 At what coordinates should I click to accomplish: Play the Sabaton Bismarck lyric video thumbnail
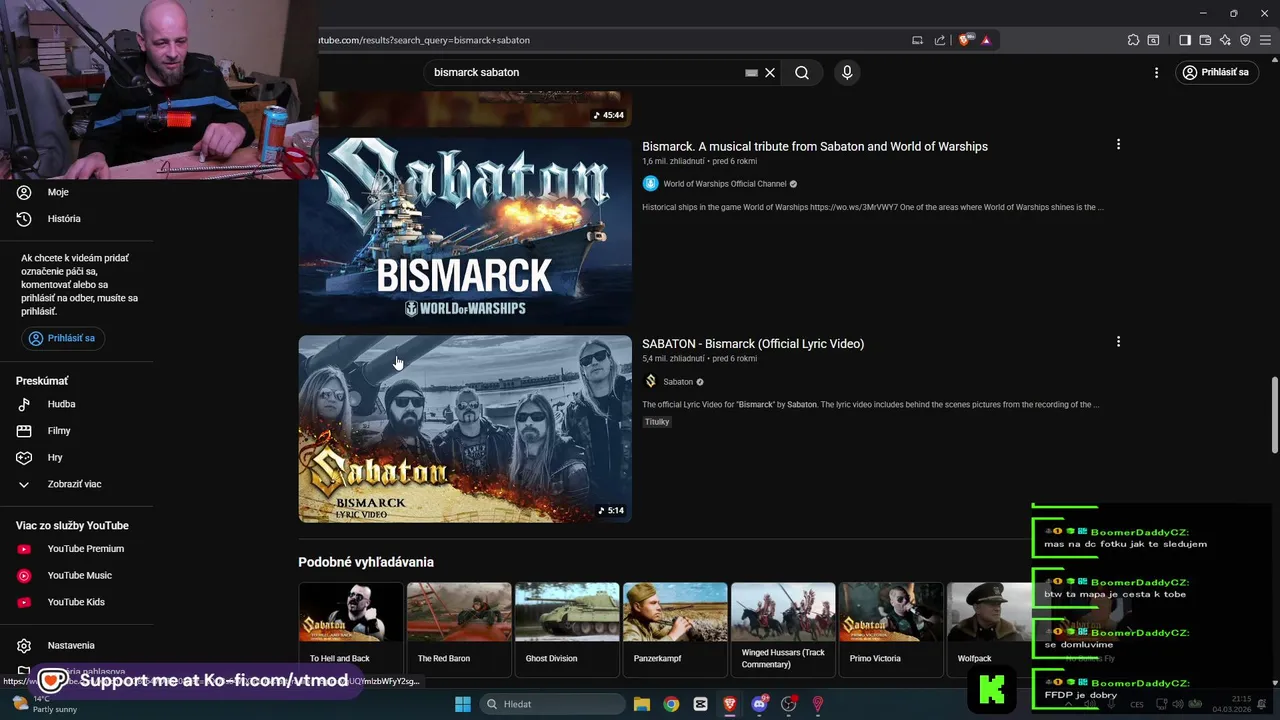coord(465,429)
